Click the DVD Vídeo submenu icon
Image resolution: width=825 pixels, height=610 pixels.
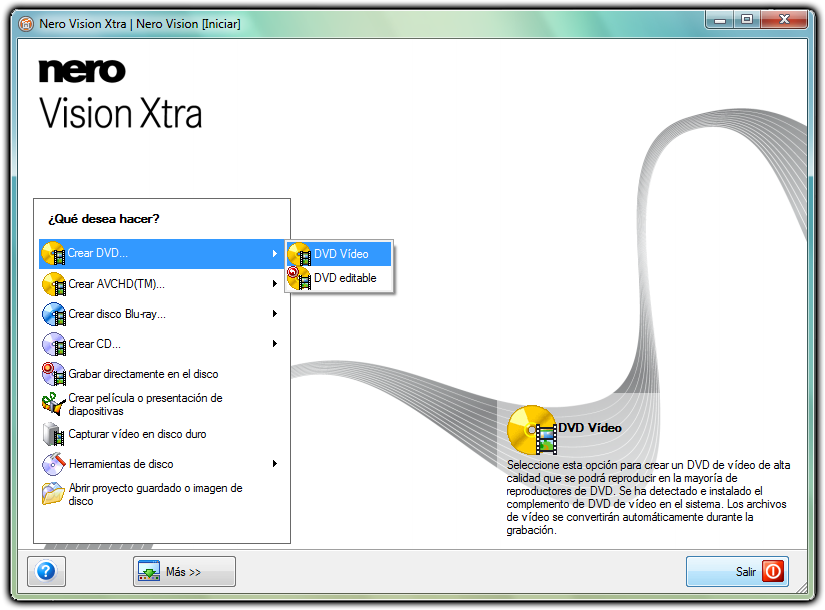[299, 254]
